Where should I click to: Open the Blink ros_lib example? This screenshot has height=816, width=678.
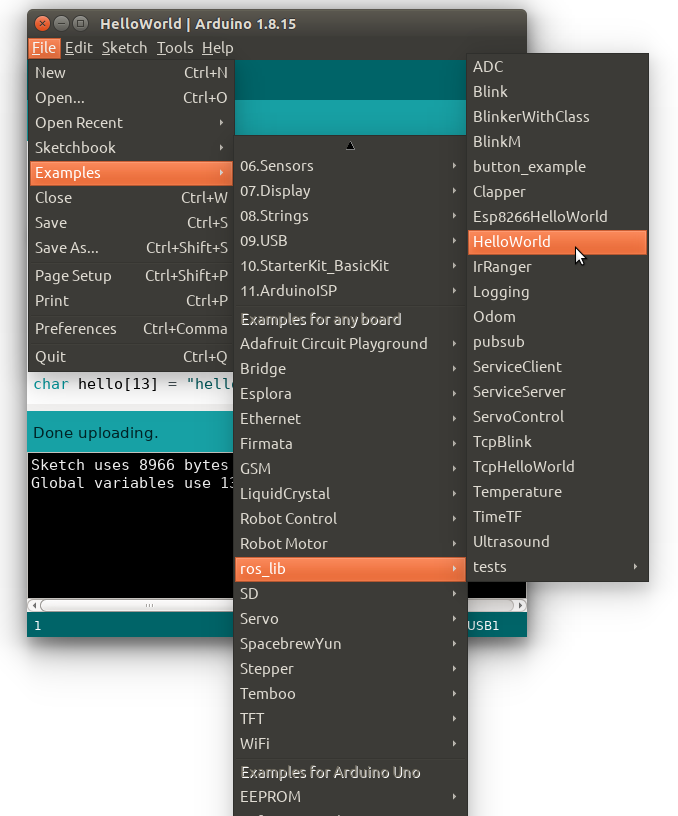(x=557, y=92)
